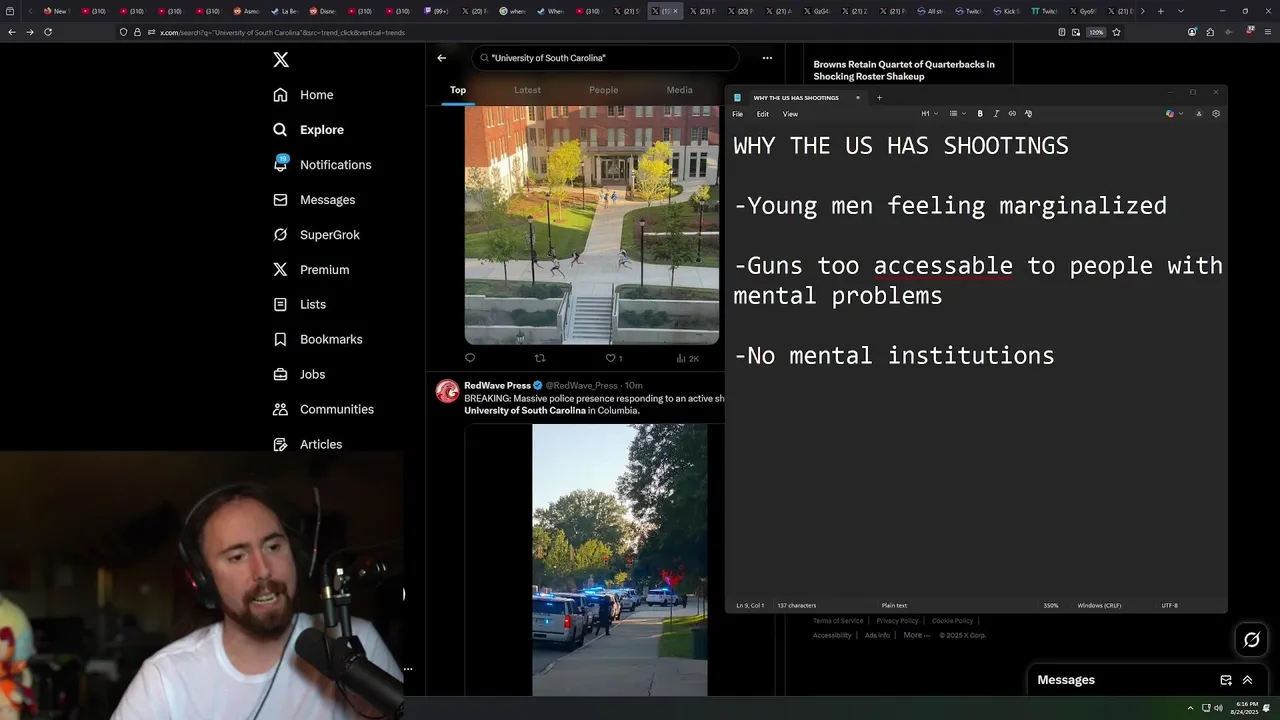Open Home from the X sidebar
The height and width of the screenshot is (720, 1280).
(303, 95)
